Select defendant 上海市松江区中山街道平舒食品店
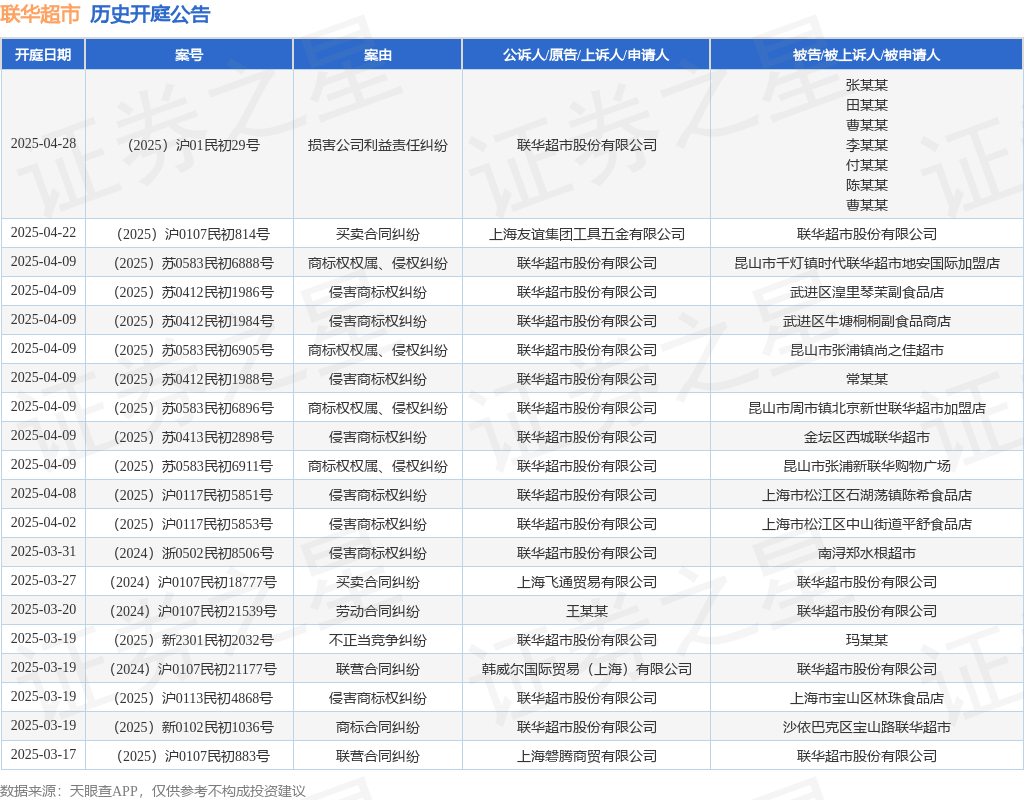The height and width of the screenshot is (800, 1024). 867,524
